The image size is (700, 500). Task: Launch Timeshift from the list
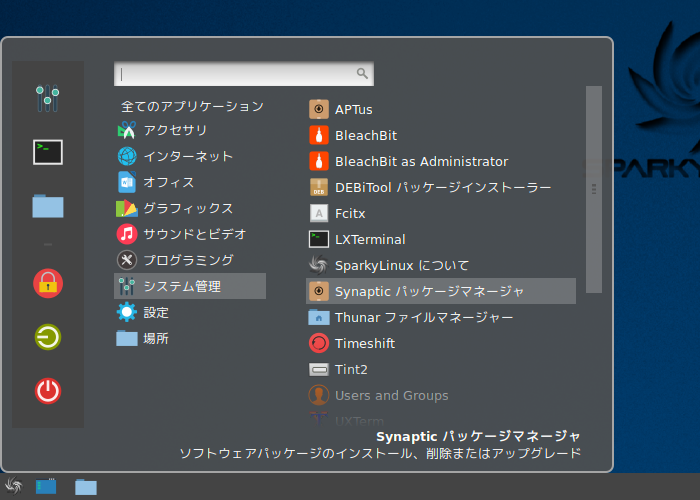click(441, 343)
